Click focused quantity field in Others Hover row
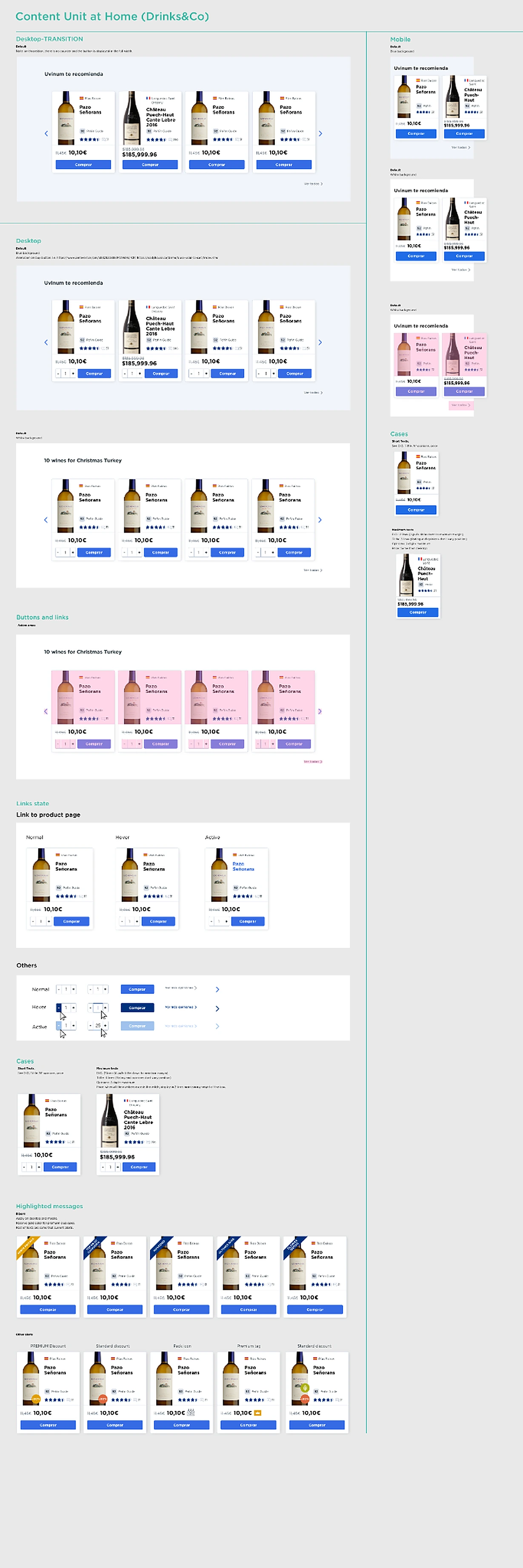523x1568 pixels. [97, 1007]
